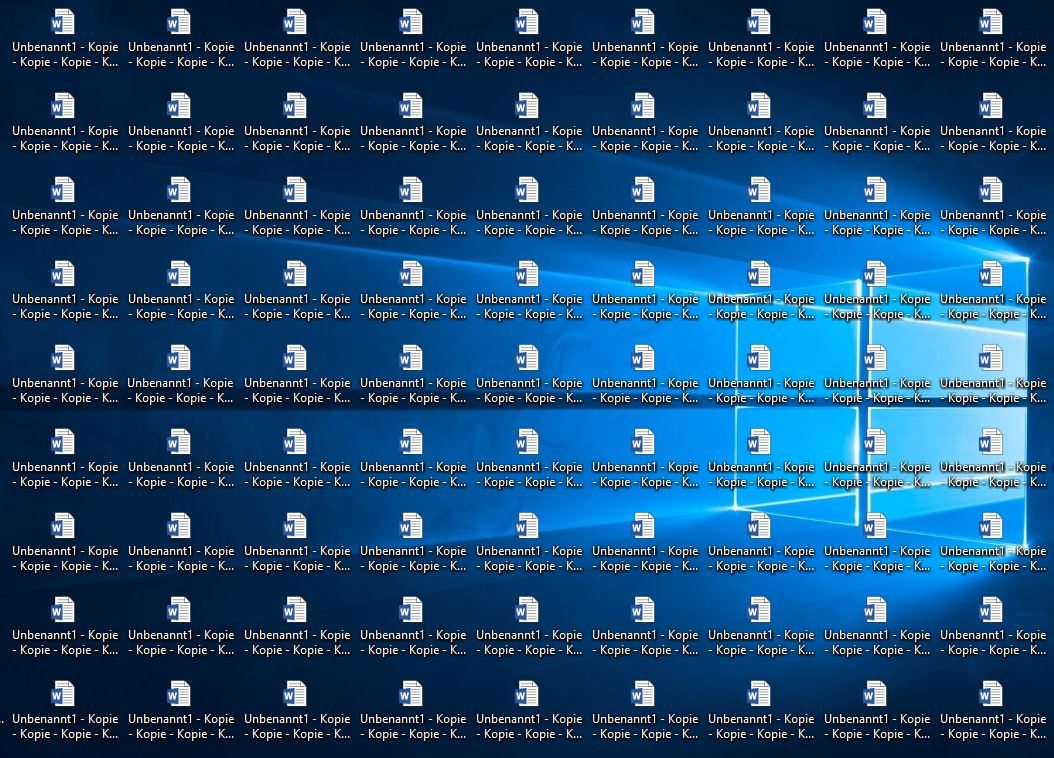The width and height of the screenshot is (1054, 758).
Task: Select the middle Word document in the leftmost column
Action: (x=65, y=375)
